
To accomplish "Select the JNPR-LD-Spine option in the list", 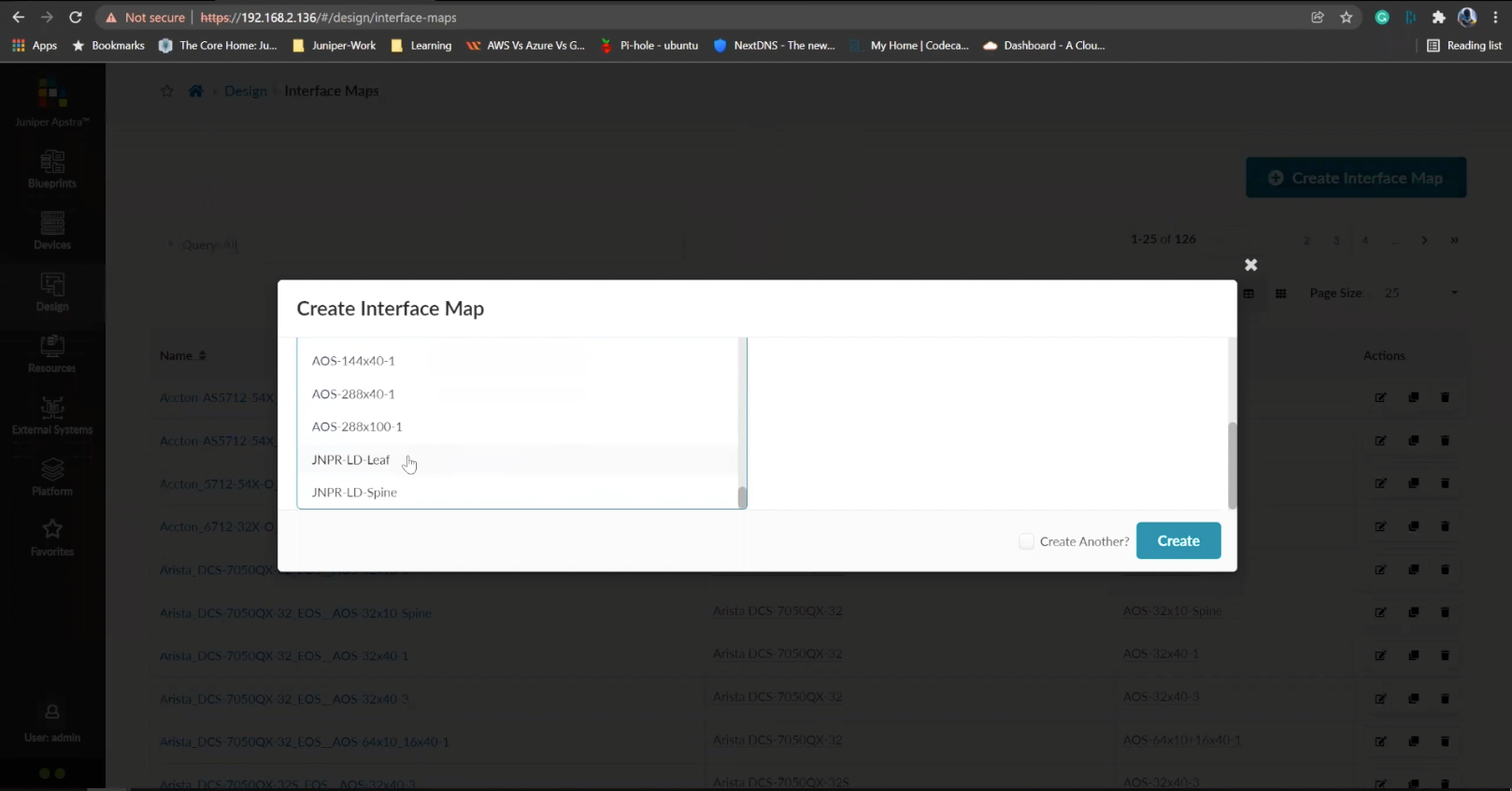I will [518, 493].
